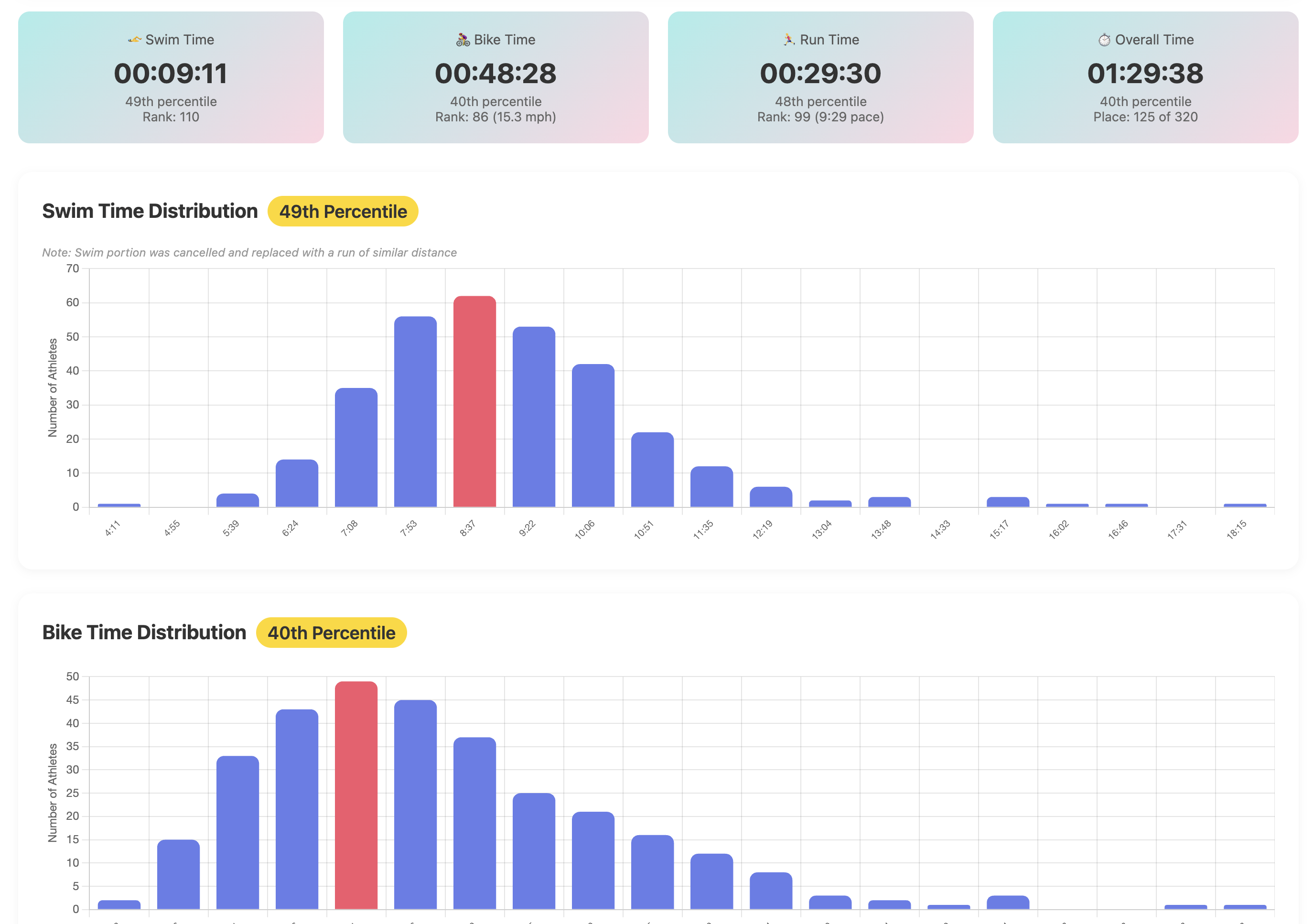Click the 9:22 label on swim chart axis

coord(528,529)
